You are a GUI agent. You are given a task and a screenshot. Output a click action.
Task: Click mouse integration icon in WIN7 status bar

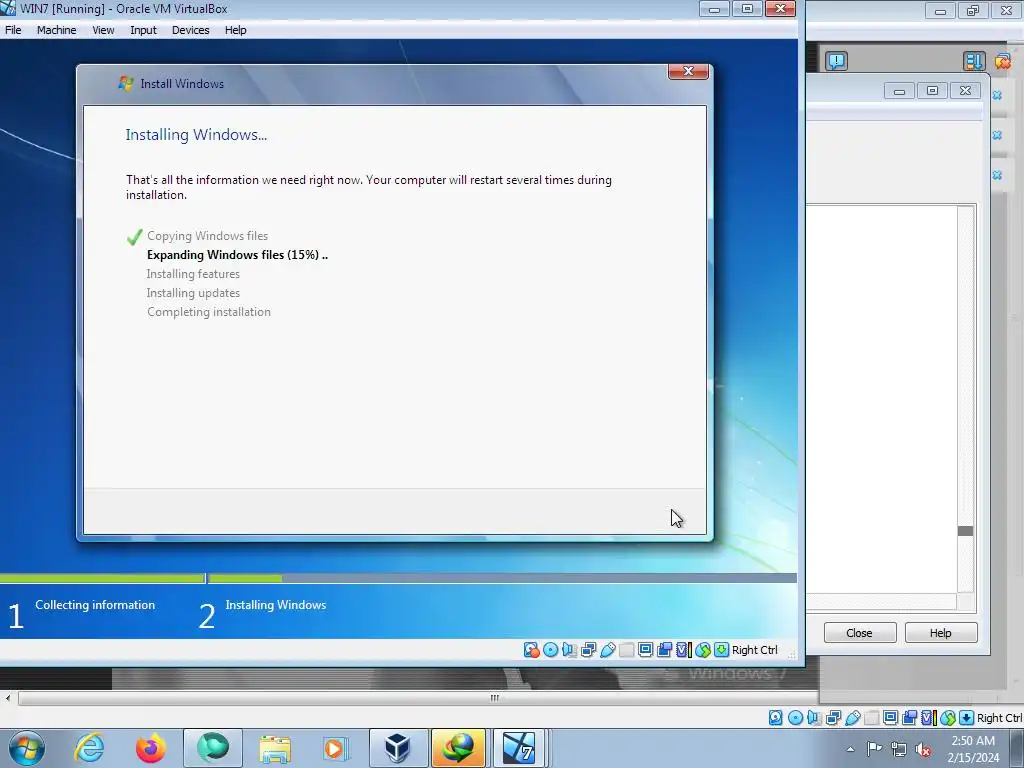[703, 650]
